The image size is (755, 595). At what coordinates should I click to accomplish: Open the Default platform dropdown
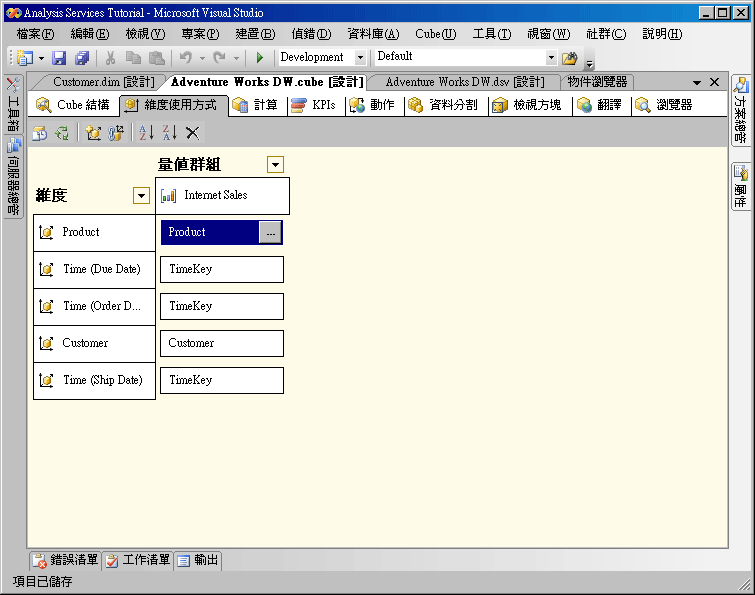(x=552, y=57)
